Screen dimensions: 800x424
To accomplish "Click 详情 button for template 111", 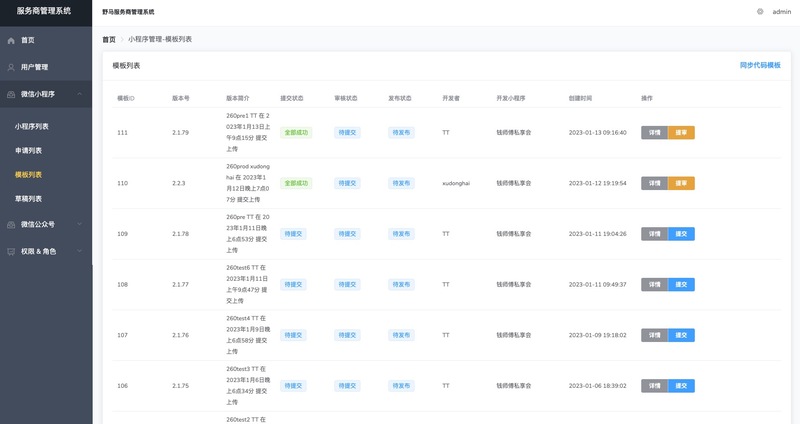I will 654,132.
